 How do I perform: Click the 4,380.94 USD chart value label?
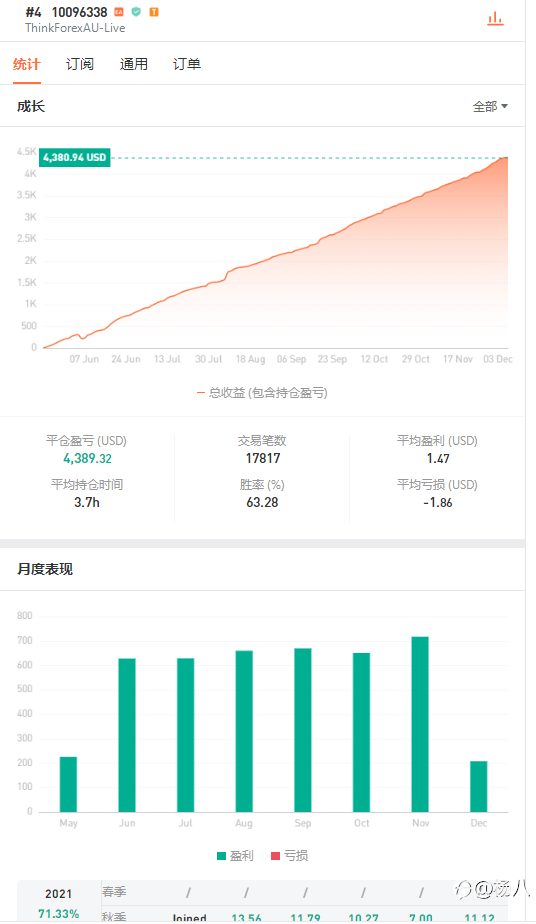(x=75, y=157)
